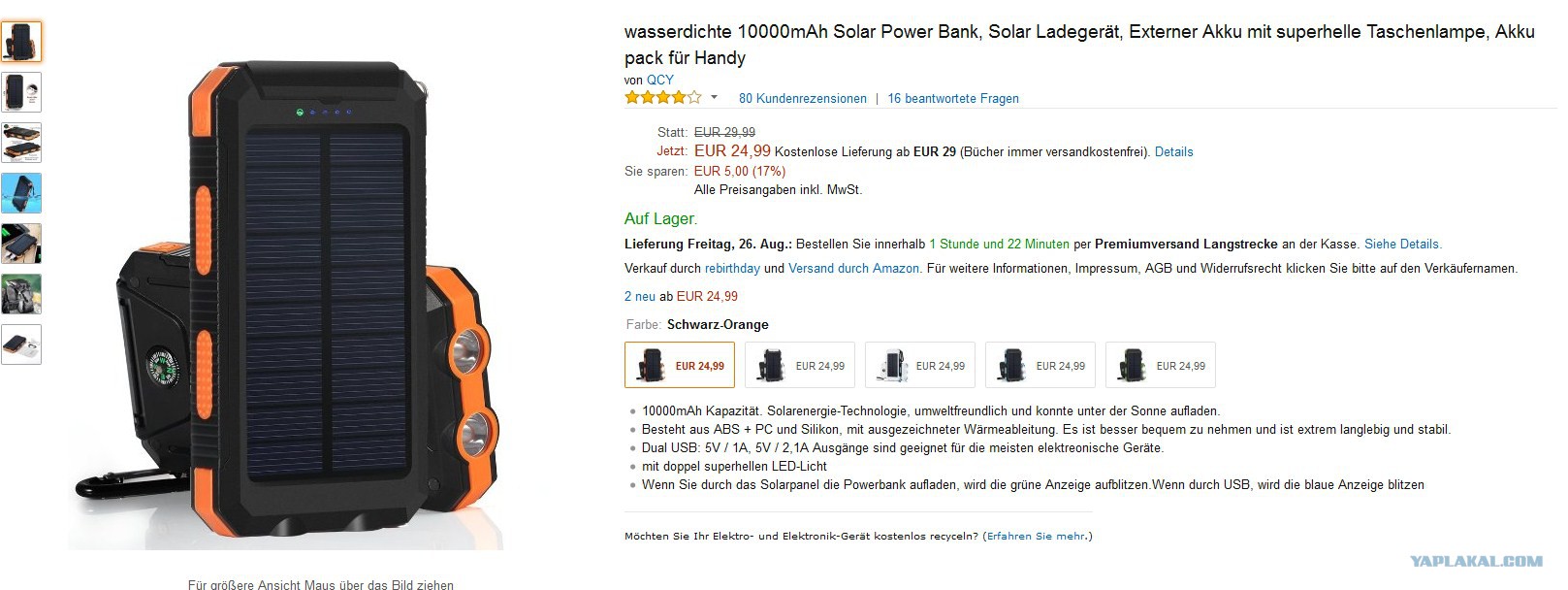Show thumbnail of phone charging from power bank
Viewport: 1568px width, 590px height.
(x=21, y=244)
